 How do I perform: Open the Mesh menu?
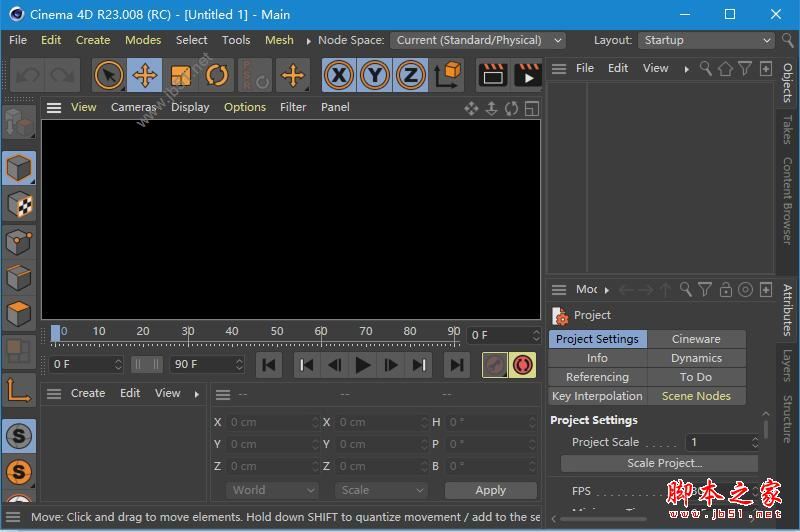tap(279, 40)
